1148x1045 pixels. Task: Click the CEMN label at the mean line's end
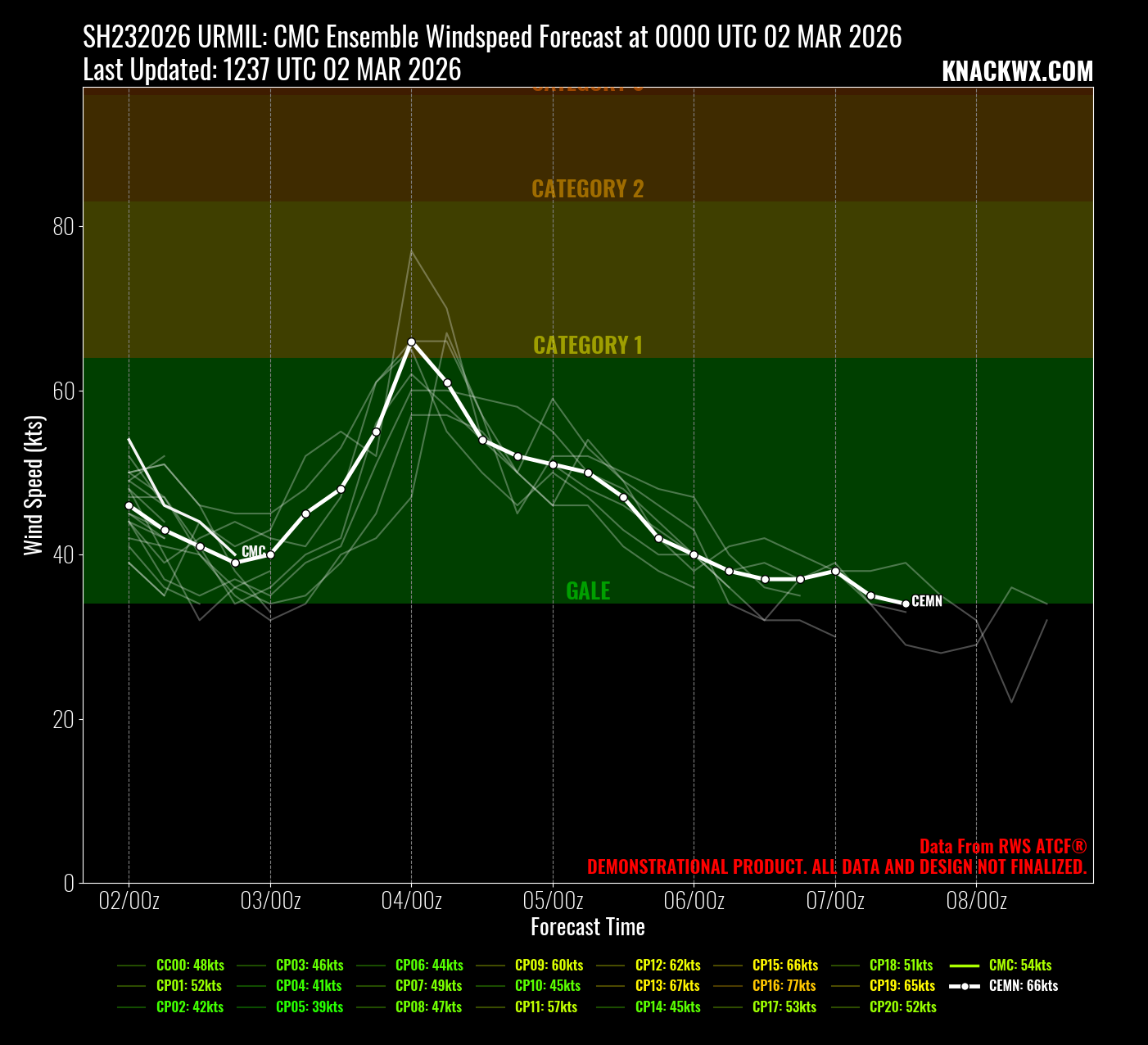(927, 602)
